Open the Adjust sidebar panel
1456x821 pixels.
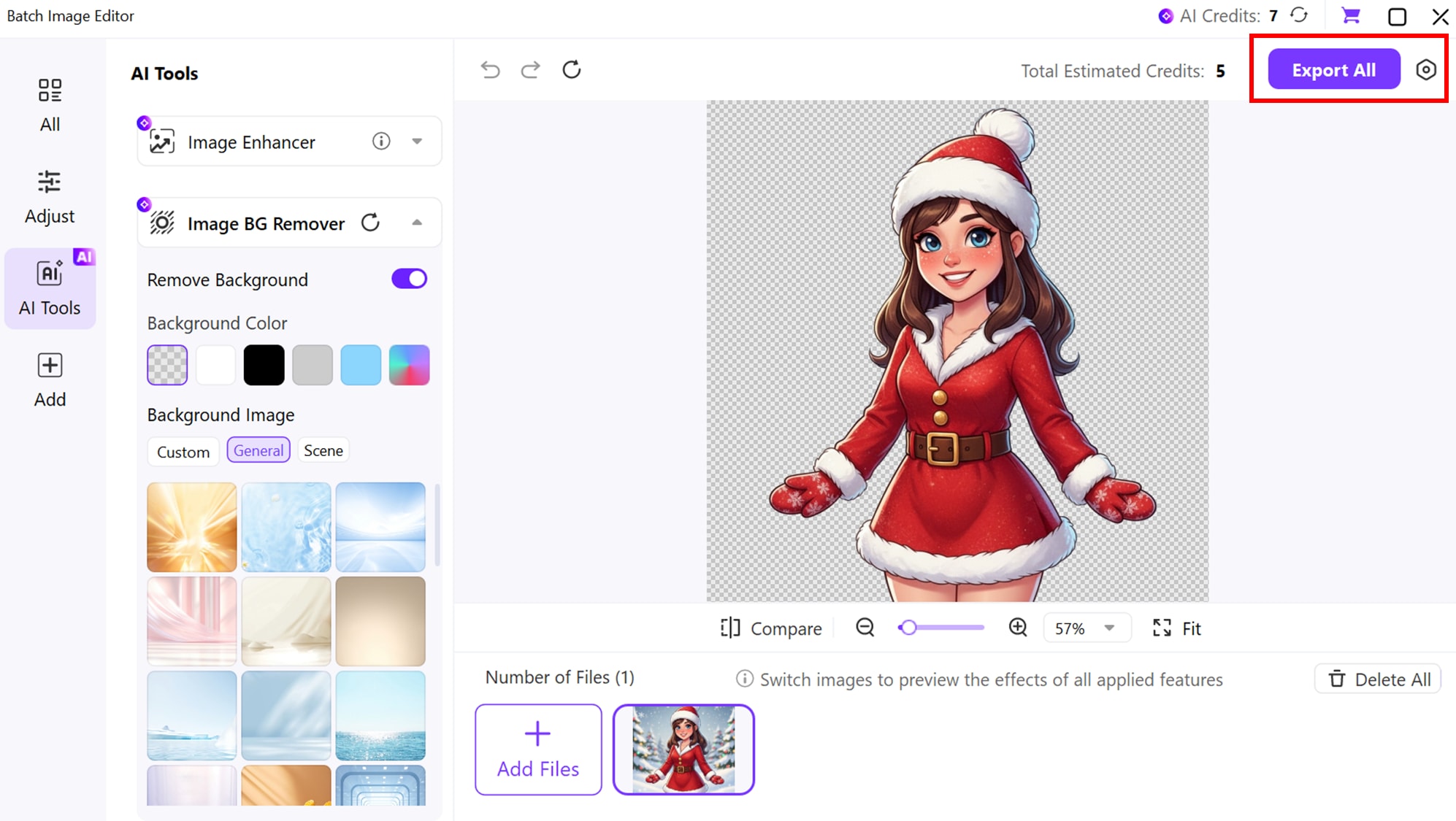pyautogui.click(x=50, y=197)
